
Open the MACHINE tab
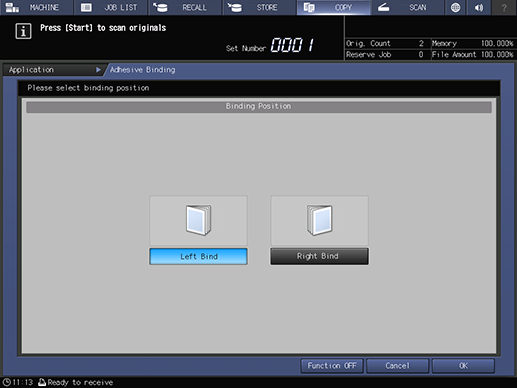coord(36,7)
